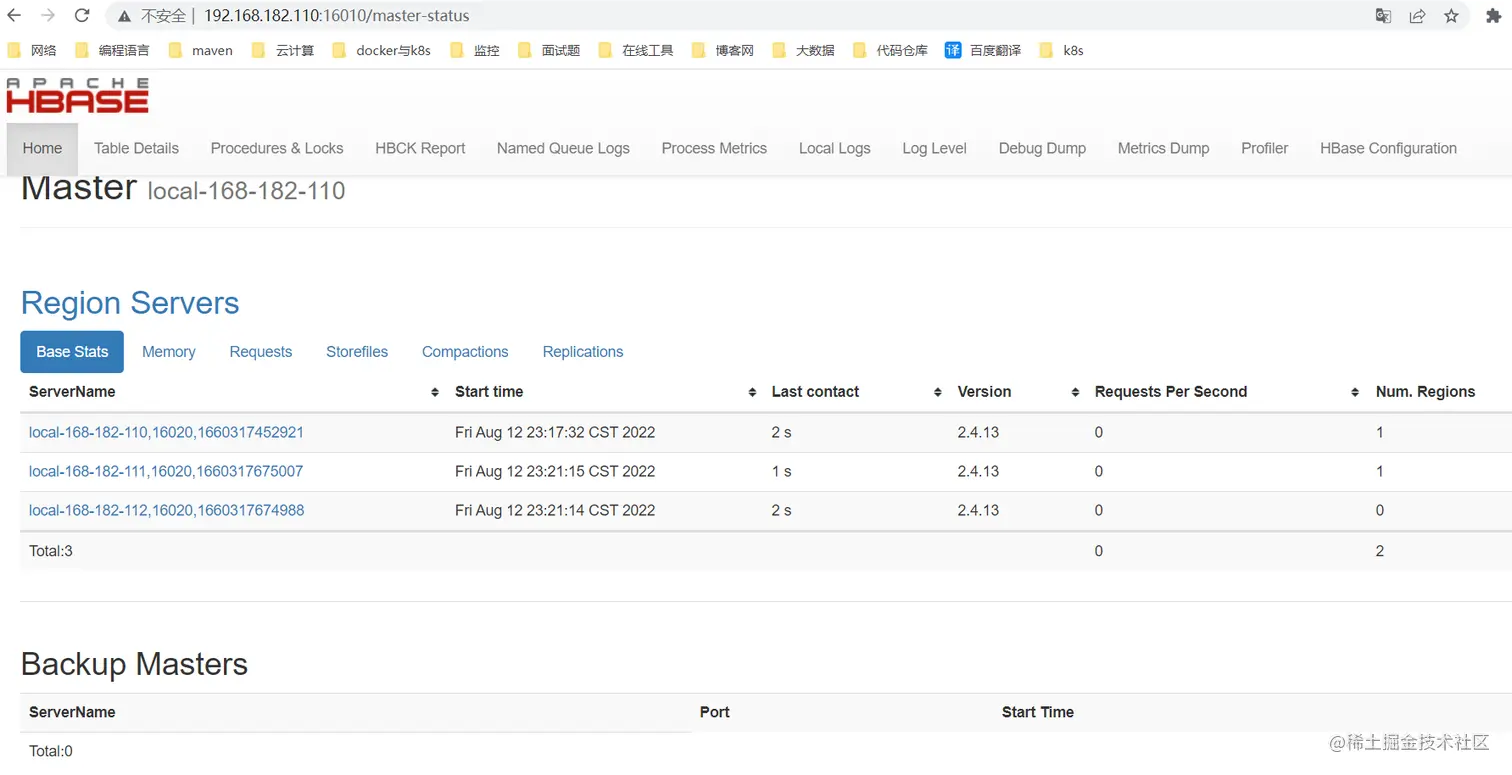
Task: Sort by Last contact column arrows
Action: [x=938, y=392]
